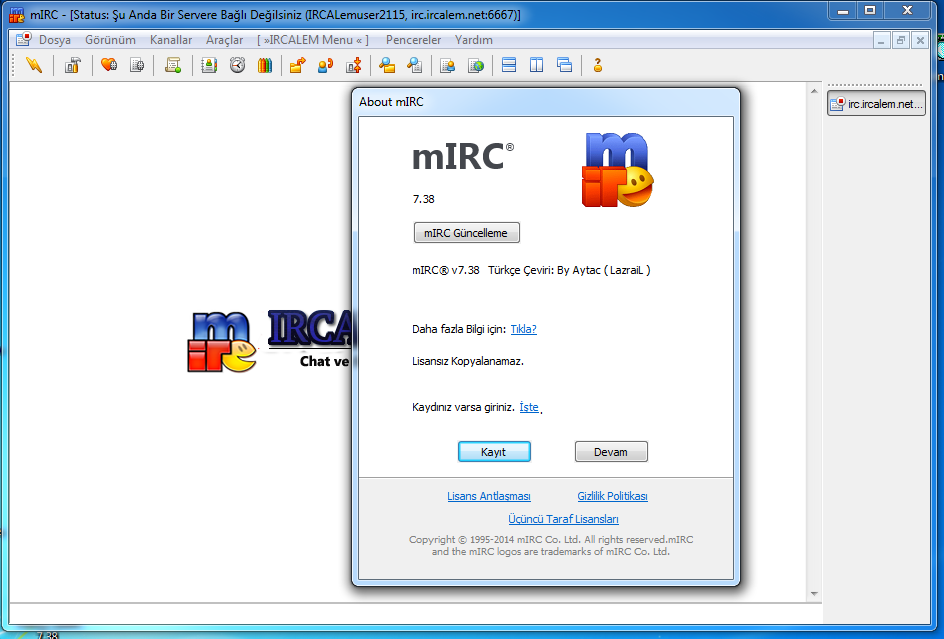
Task: Click the status window icon beside Dosya
Action: click(x=23, y=40)
